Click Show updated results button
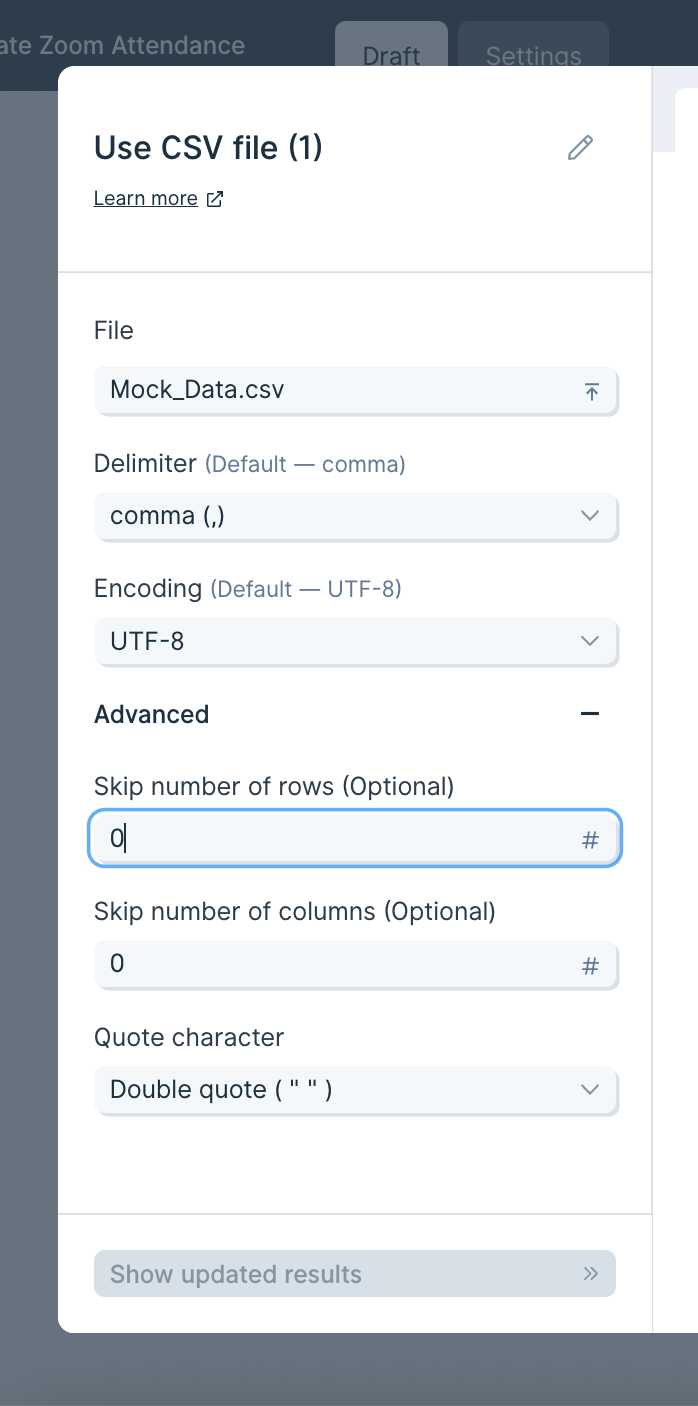 pos(354,1274)
